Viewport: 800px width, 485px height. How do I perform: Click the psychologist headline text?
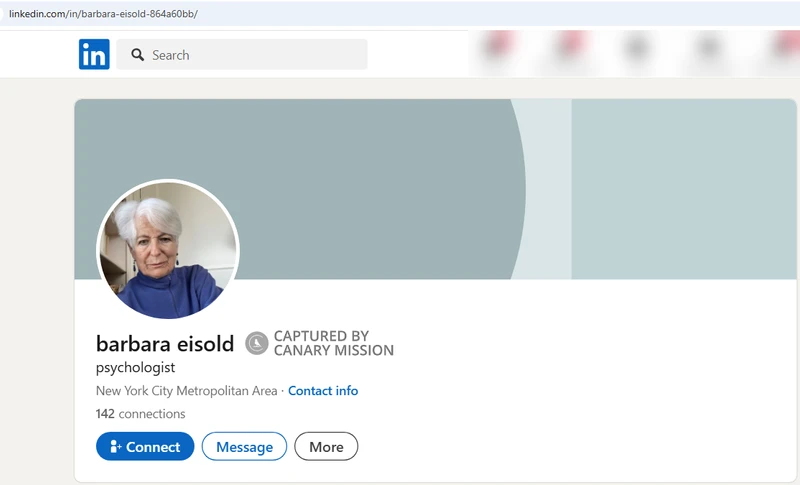coord(135,368)
